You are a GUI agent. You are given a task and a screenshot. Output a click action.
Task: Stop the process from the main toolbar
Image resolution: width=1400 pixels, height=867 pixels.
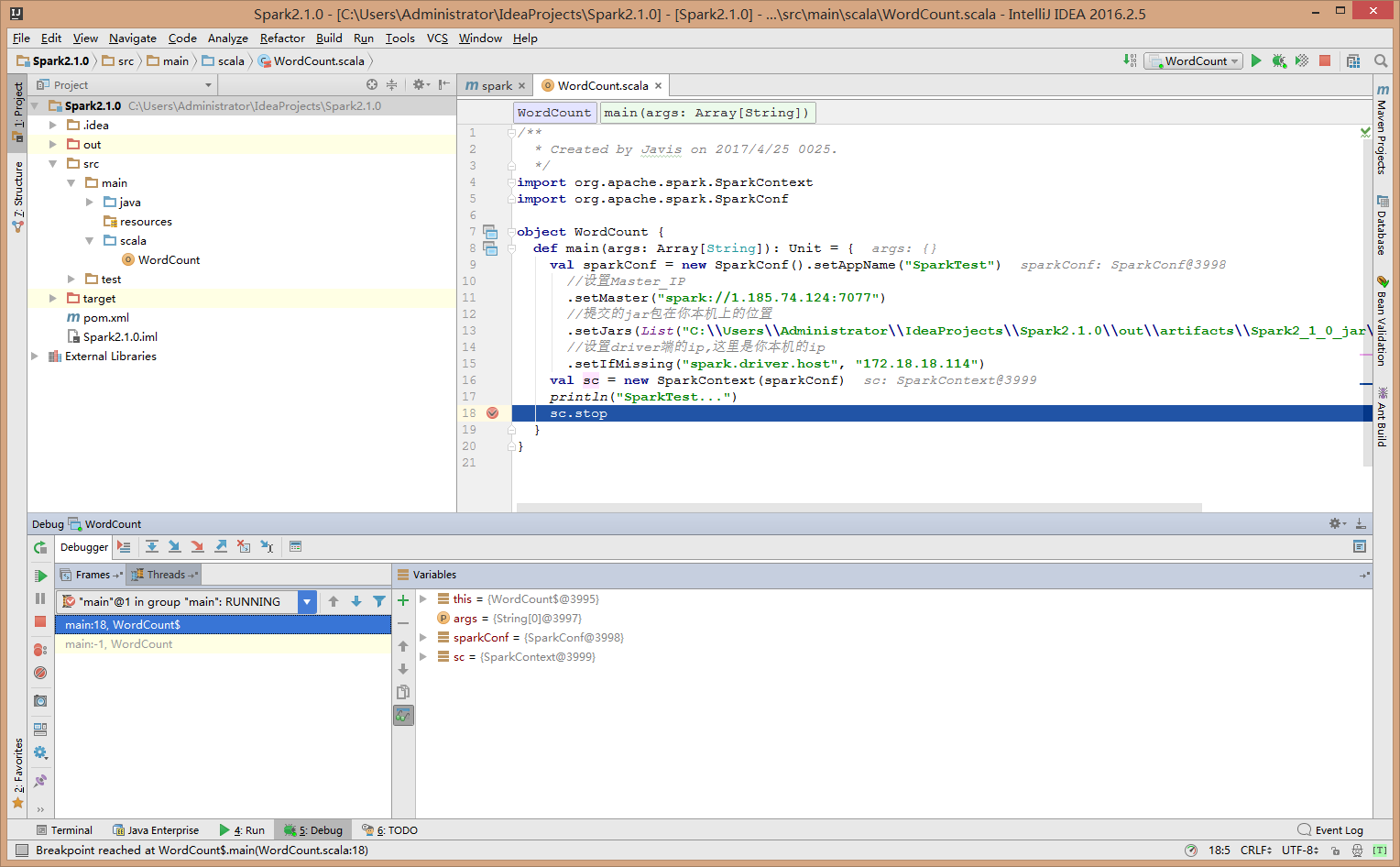[x=1325, y=60]
